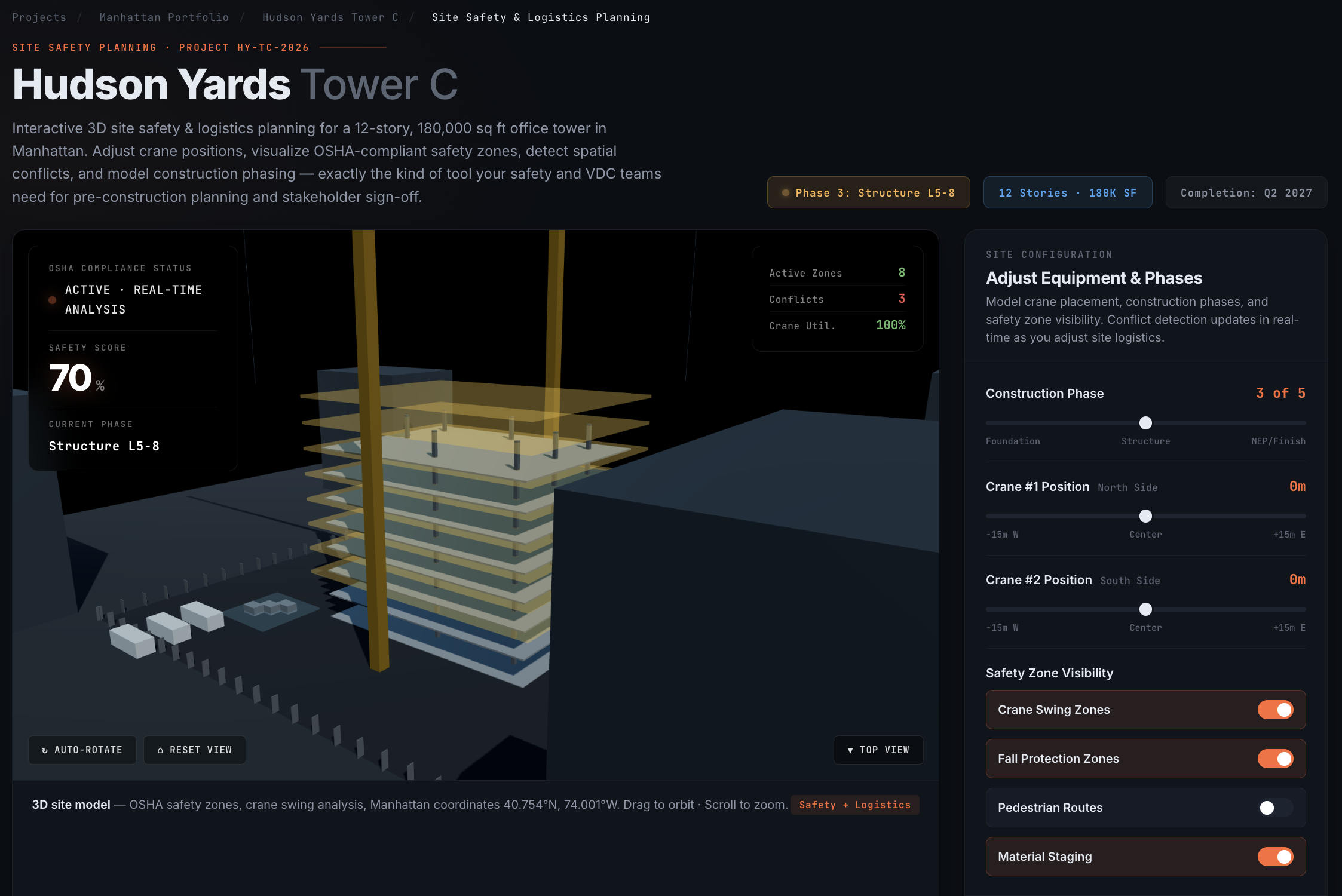Click the Completion: Q2 2027 badge
The image size is (1342, 896).
click(1246, 192)
